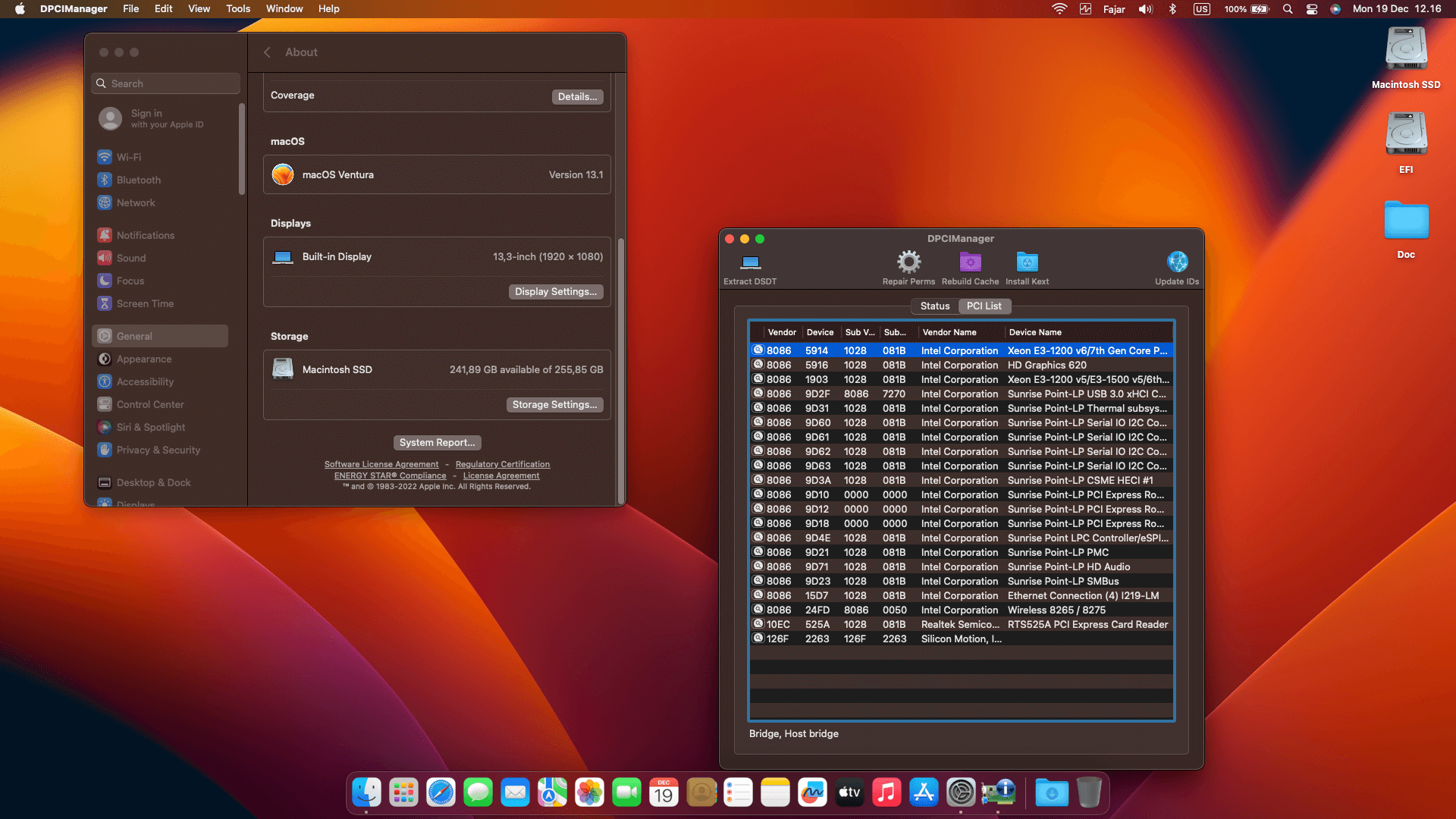Screen dimensions: 1456x819
Task: Select Bluetooth in the settings sidebar
Action: point(137,180)
